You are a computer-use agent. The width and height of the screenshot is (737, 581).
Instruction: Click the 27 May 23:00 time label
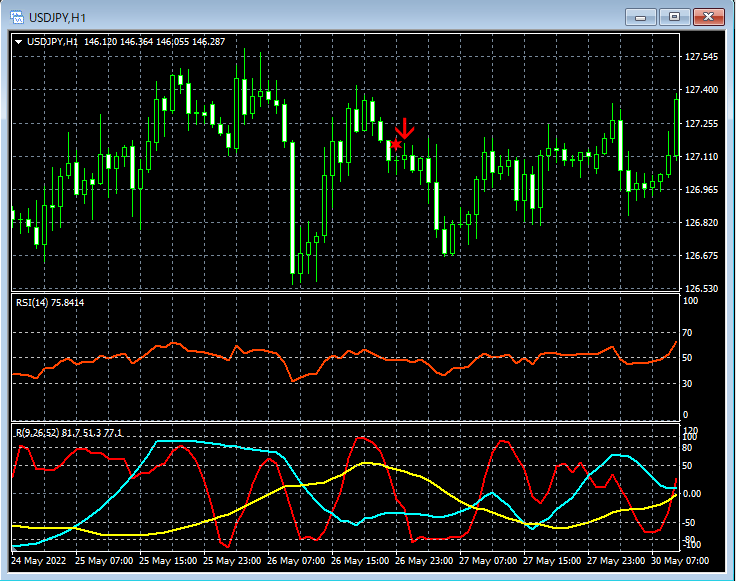pos(616,561)
